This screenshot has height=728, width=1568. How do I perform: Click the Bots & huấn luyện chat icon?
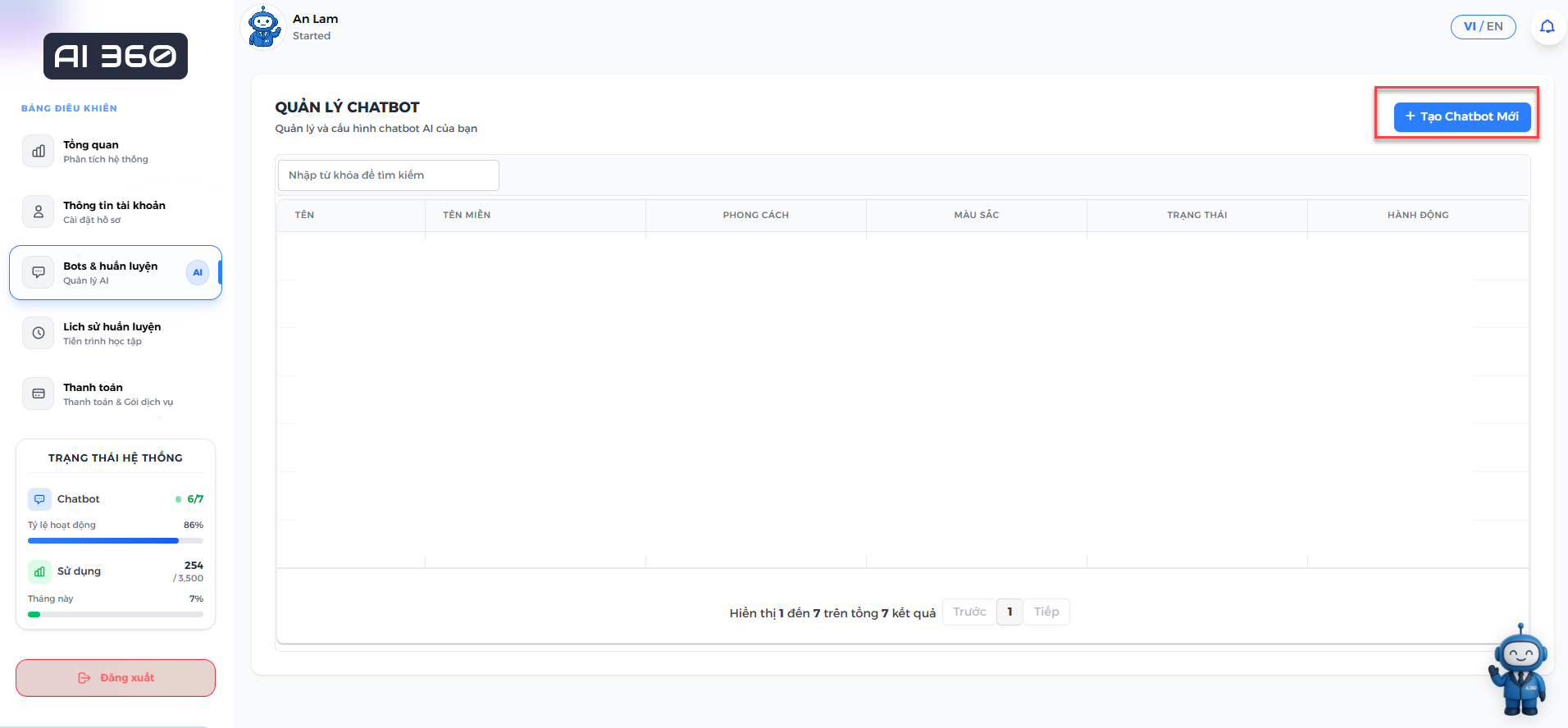coord(39,272)
